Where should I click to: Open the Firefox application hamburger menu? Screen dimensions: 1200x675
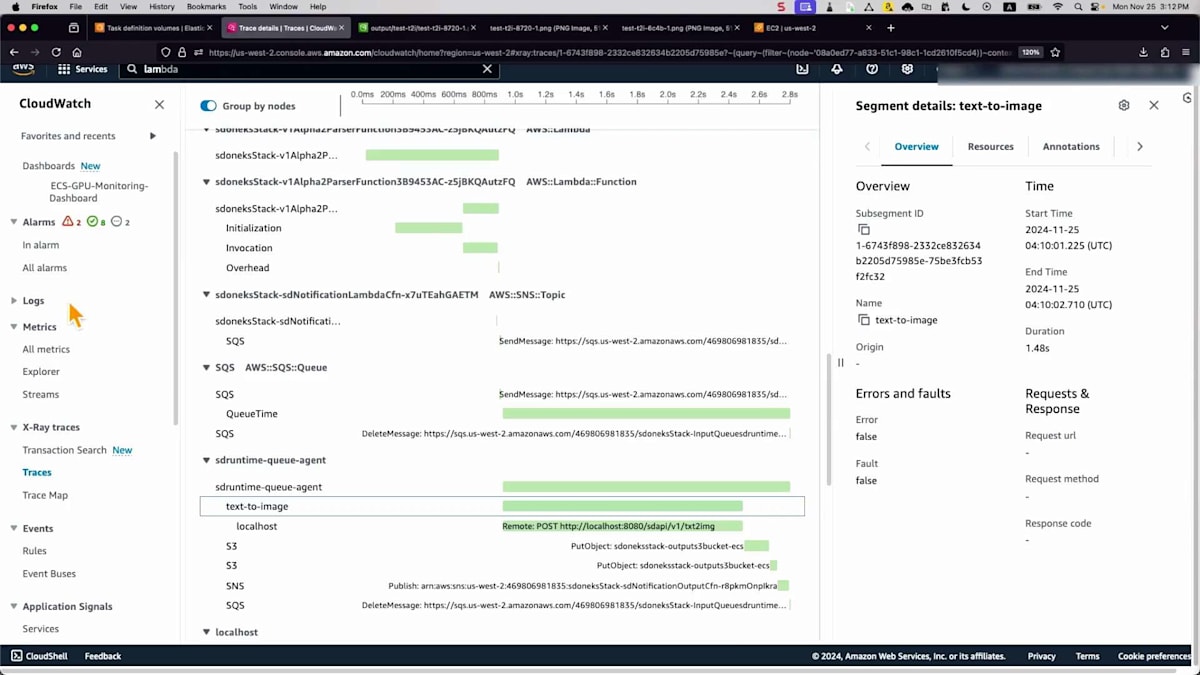point(1186,52)
